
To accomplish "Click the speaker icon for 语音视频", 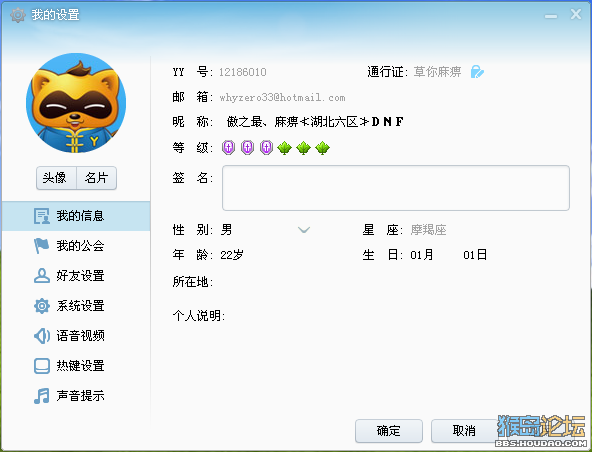I will pyautogui.click(x=42, y=336).
